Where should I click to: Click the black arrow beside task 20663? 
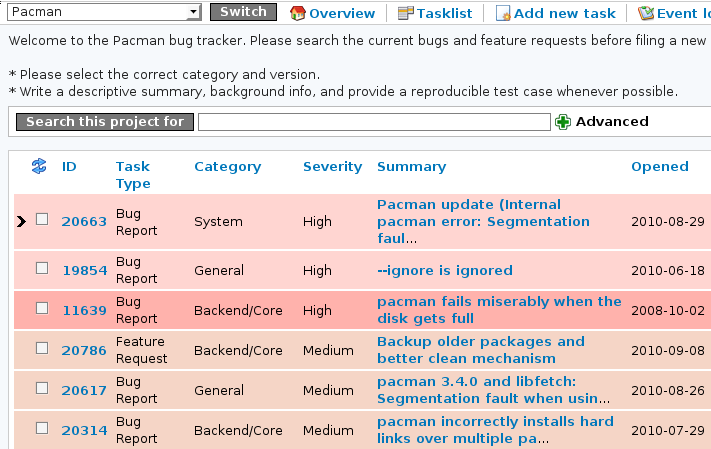click(x=22, y=221)
